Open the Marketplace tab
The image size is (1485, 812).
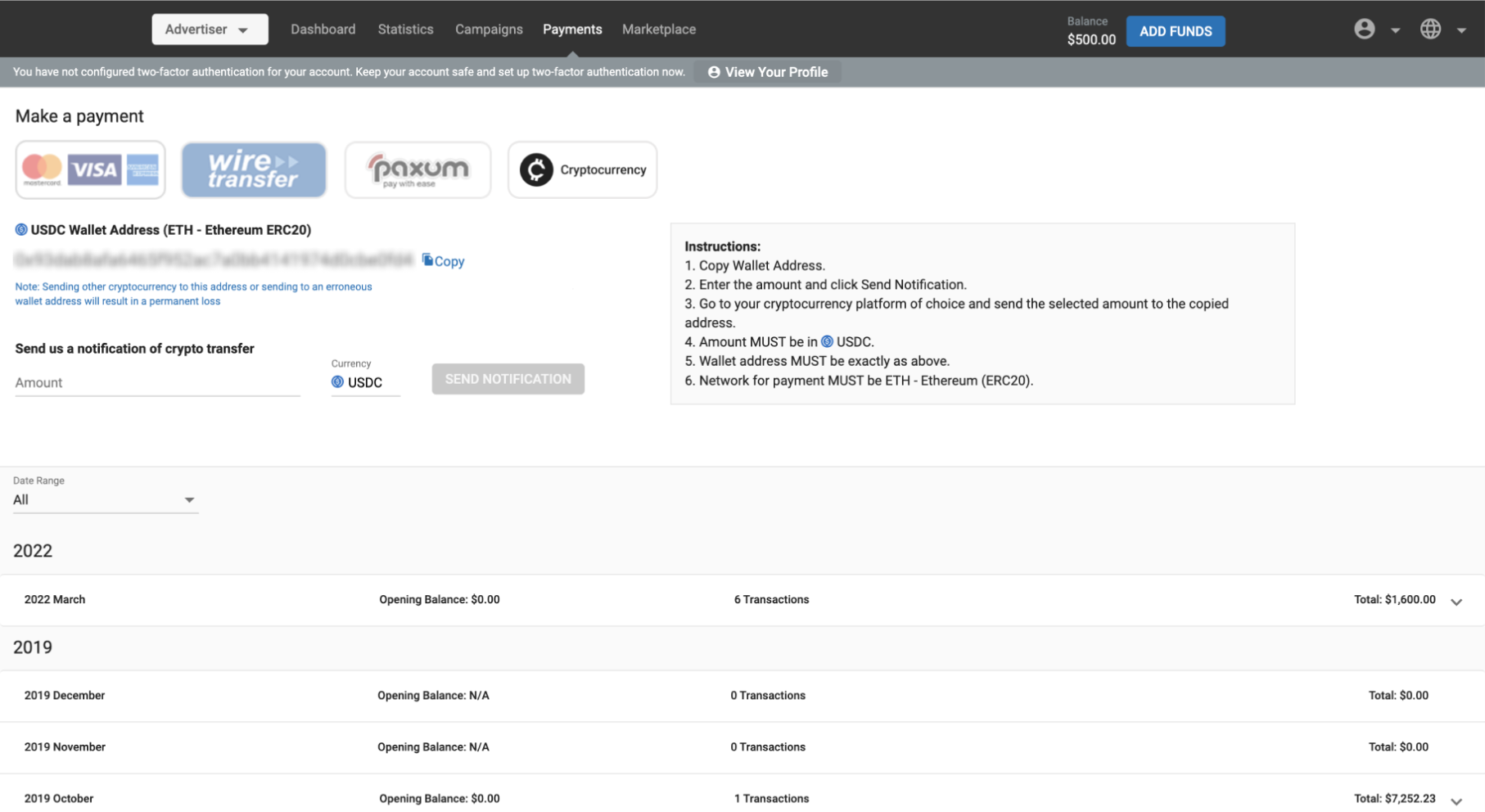click(x=658, y=29)
